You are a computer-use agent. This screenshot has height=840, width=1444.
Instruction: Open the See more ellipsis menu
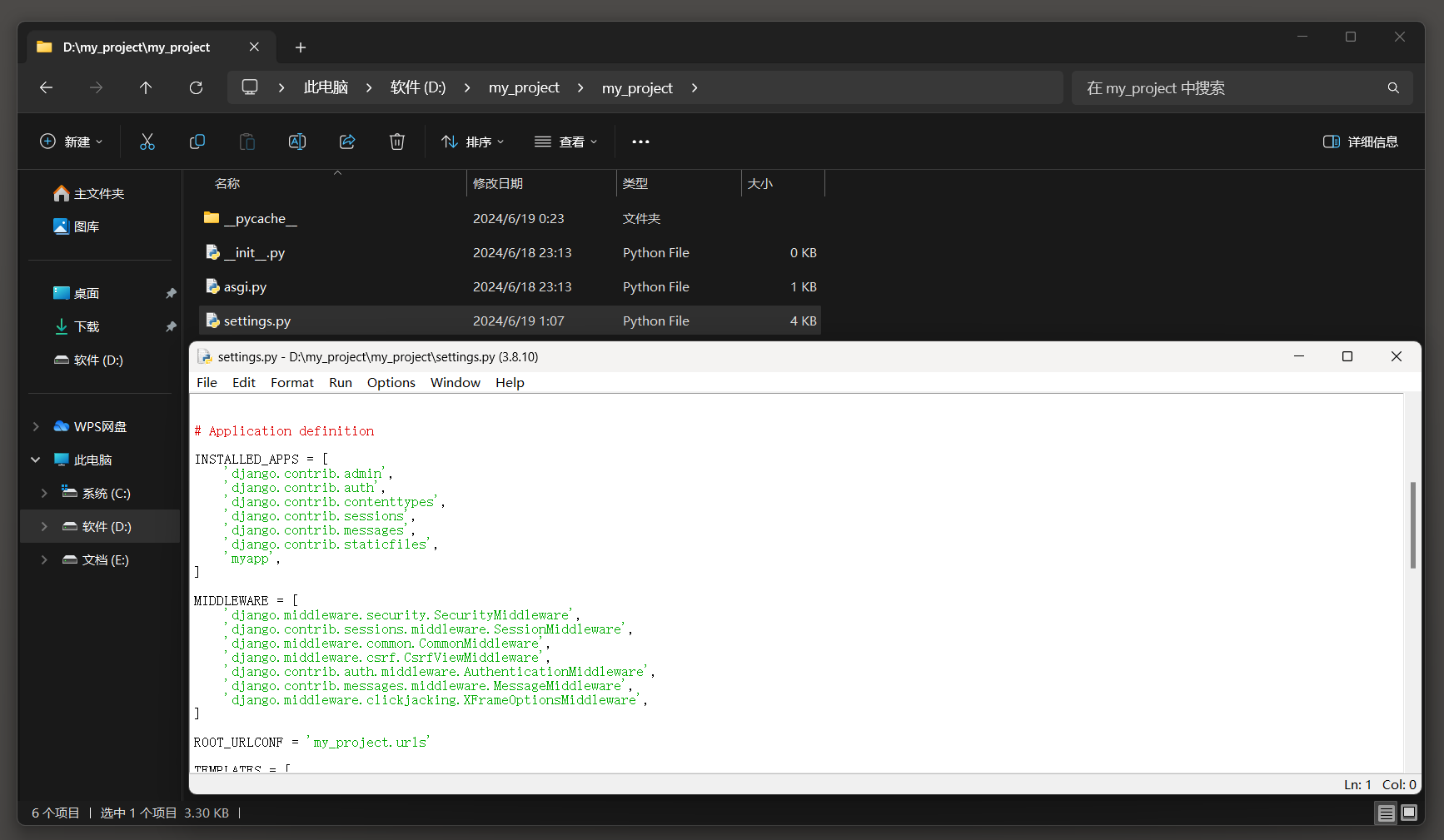pos(640,142)
